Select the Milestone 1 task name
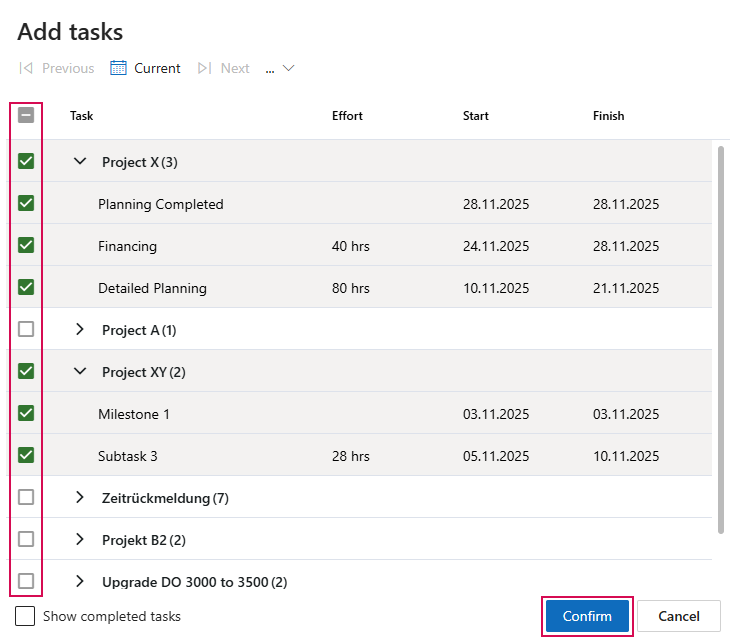The image size is (736, 642). [x=134, y=414]
